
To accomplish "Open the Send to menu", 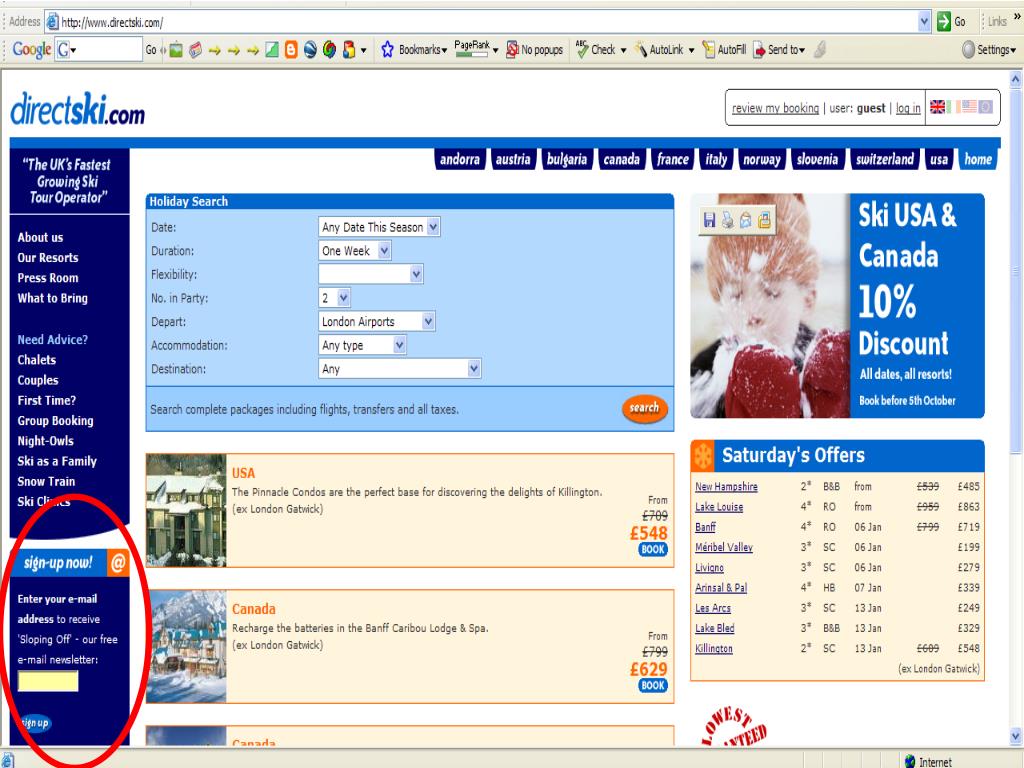I will (x=779, y=50).
